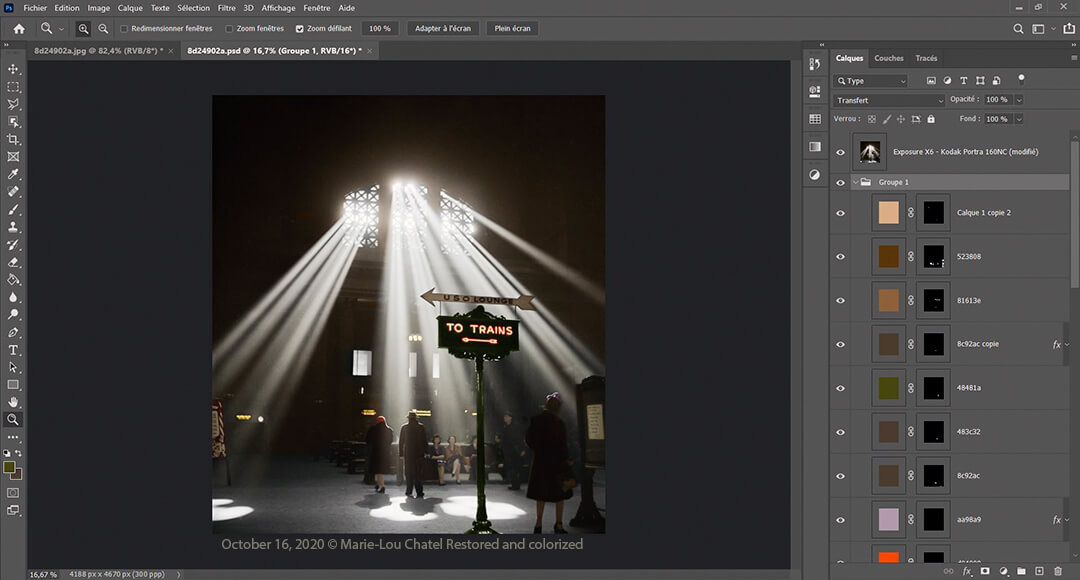Click the orange thumbnail of Calque 1 copie 2
1080x580 pixels.
889,213
